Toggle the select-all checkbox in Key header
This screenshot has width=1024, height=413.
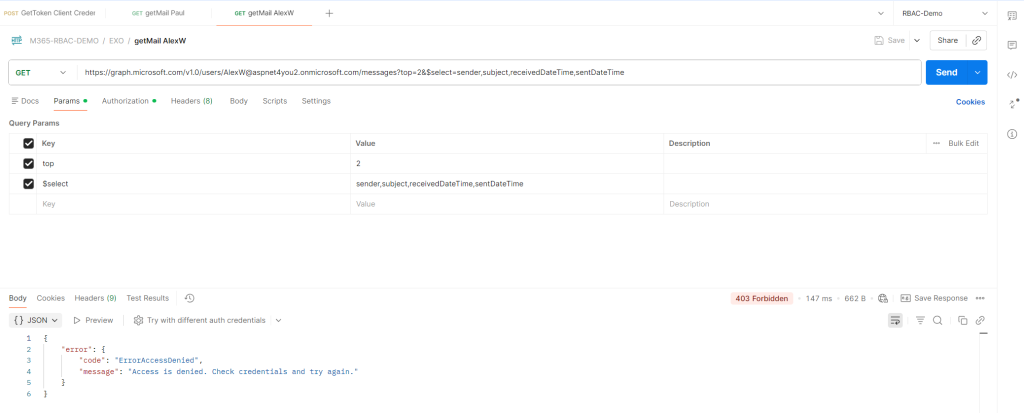point(28,143)
